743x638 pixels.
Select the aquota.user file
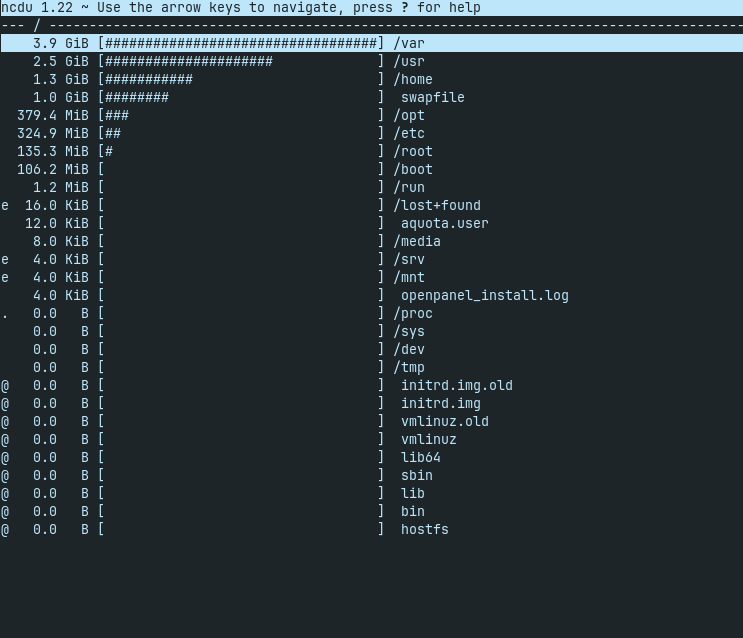pos(372,223)
